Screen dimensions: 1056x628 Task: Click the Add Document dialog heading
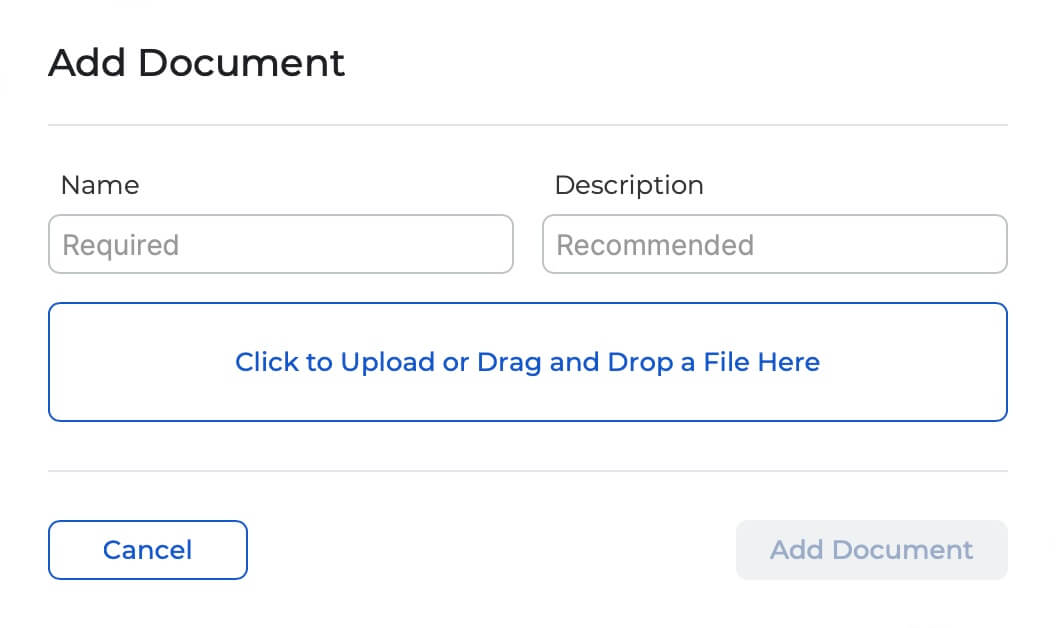[x=196, y=63]
